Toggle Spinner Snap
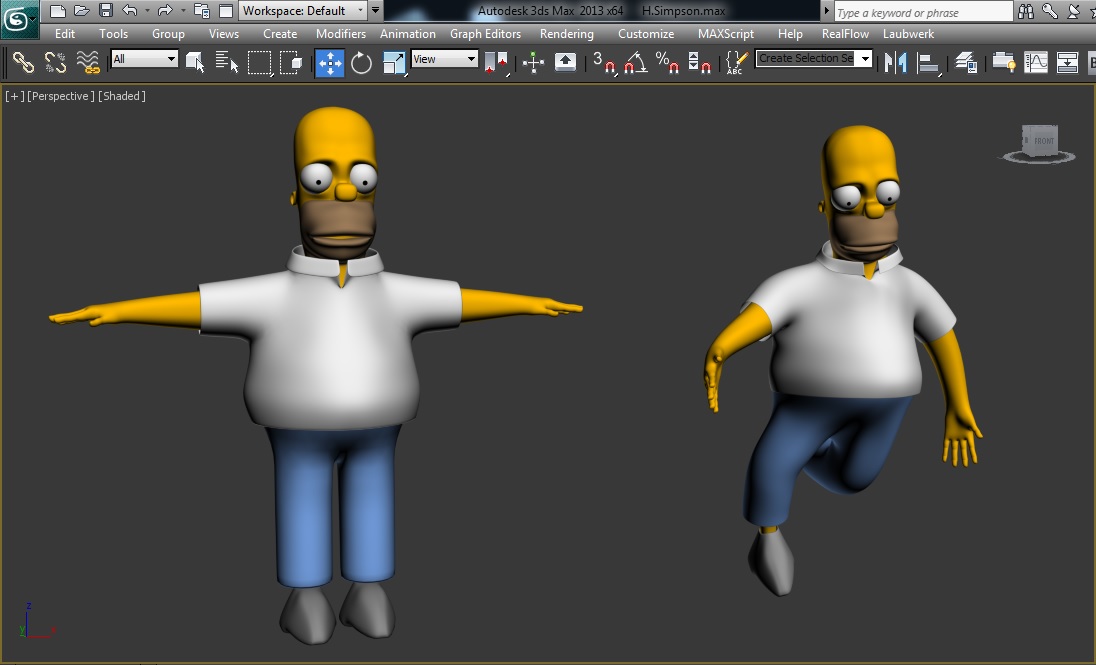The width and height of the screenshot is (1096, 665). point(699,63)
